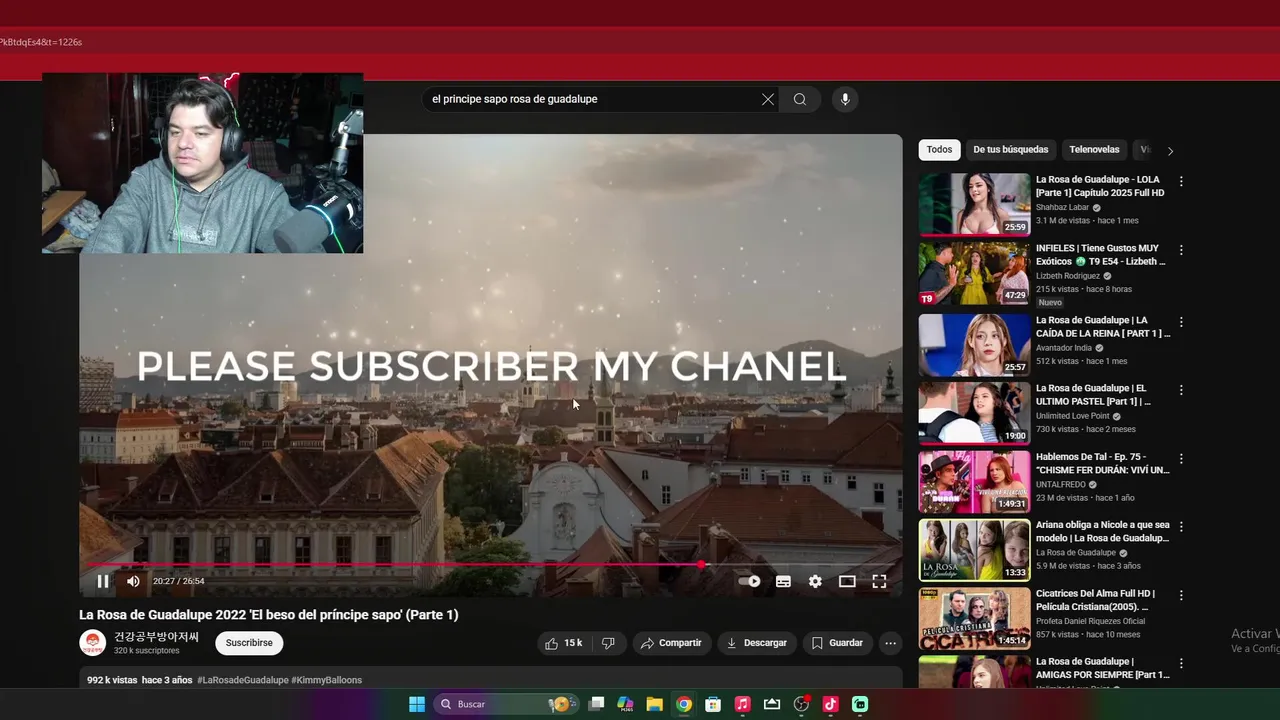1280x720 pixels.
Task: Open options for Hablemos De Tal video
Action: pos(1181,459)
